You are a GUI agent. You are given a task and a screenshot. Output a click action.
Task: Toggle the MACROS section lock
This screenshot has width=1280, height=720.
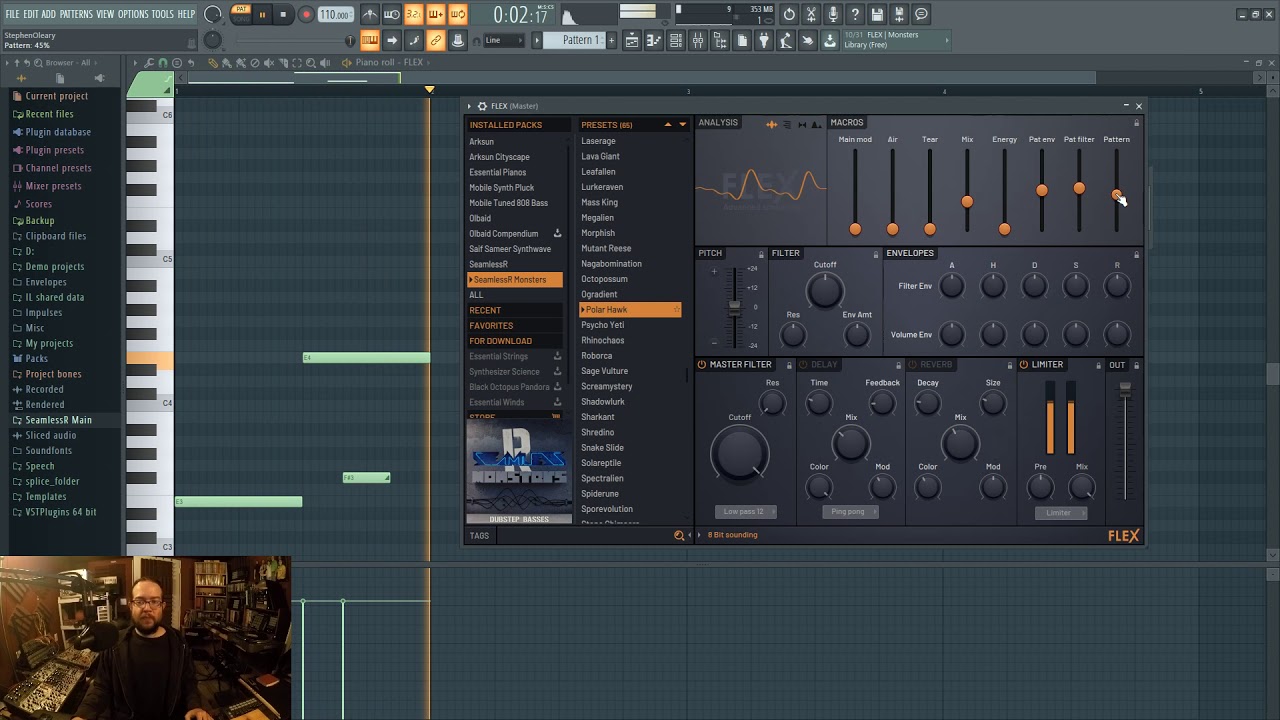coord(1136,123)
